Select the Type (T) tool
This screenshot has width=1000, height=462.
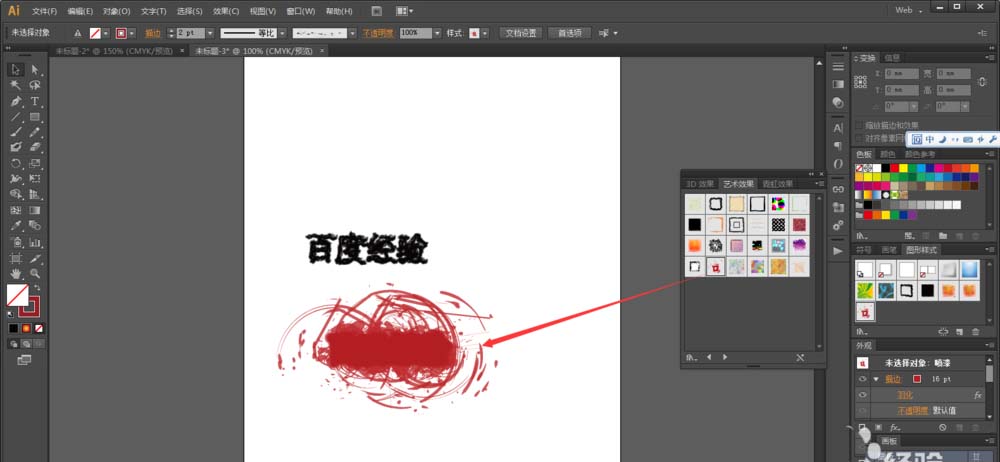click(x=35, y=101)
